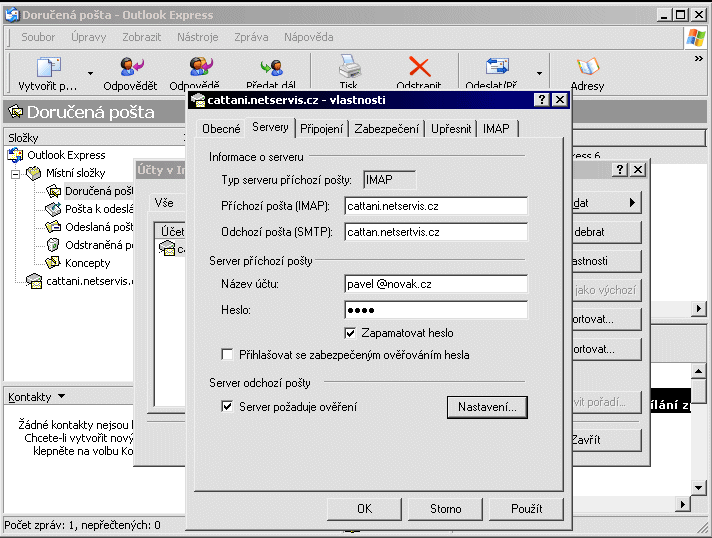The height and width of the screenshot is (538, 712).
Task: Open the Soubor menu
Action: point(38,37)
